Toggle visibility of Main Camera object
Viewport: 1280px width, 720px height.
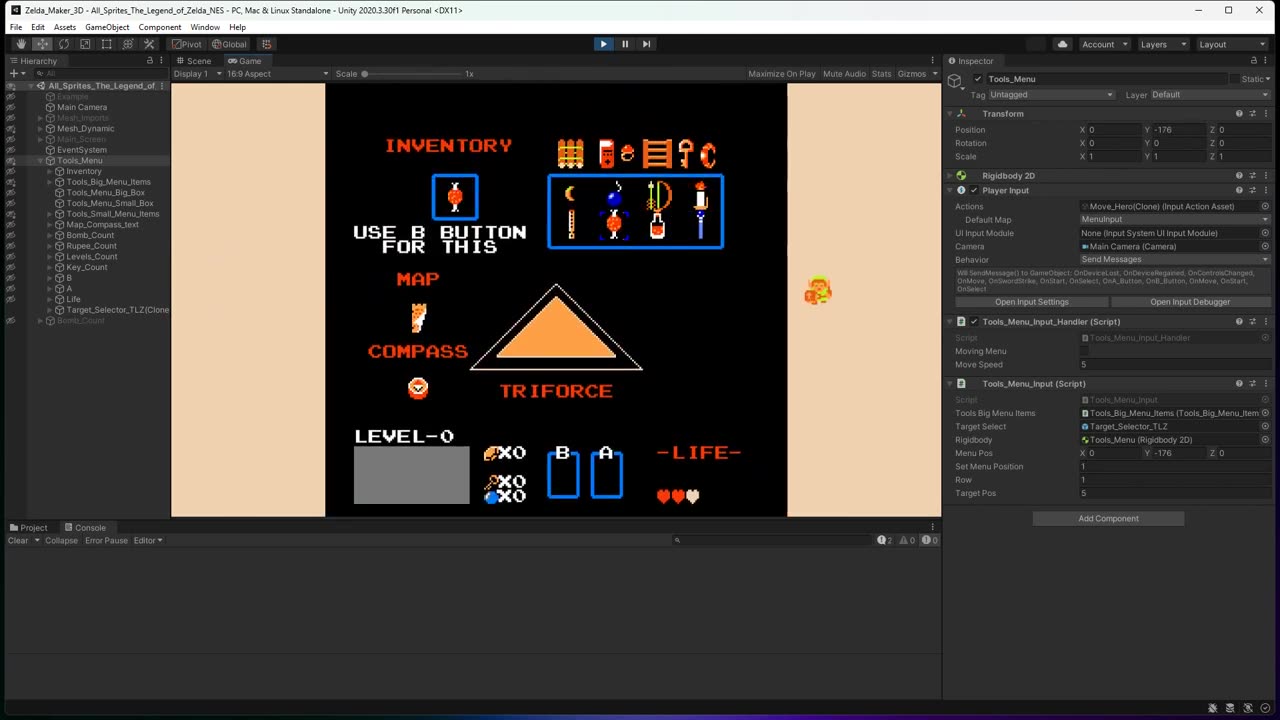tap(10, 107)
